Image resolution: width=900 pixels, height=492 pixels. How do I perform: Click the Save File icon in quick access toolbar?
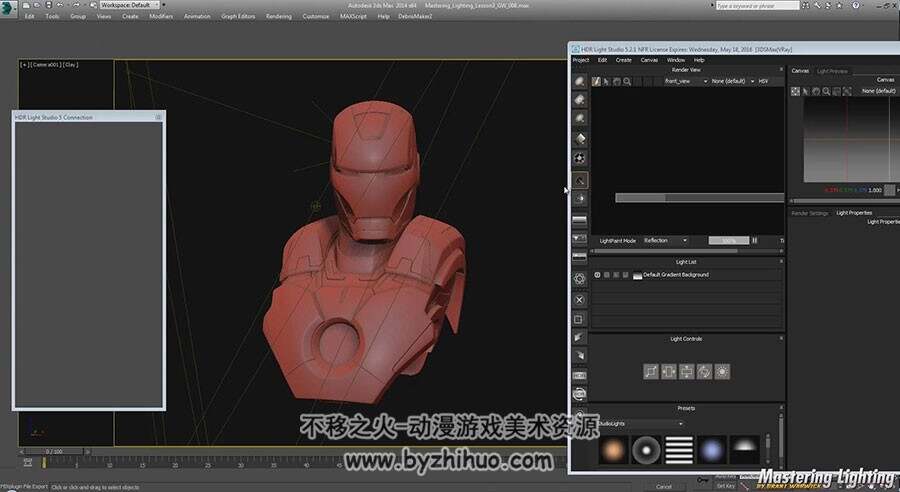[48, 5]
